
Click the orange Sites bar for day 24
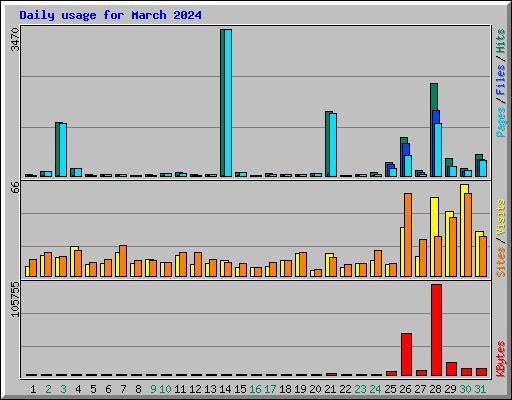378,263
